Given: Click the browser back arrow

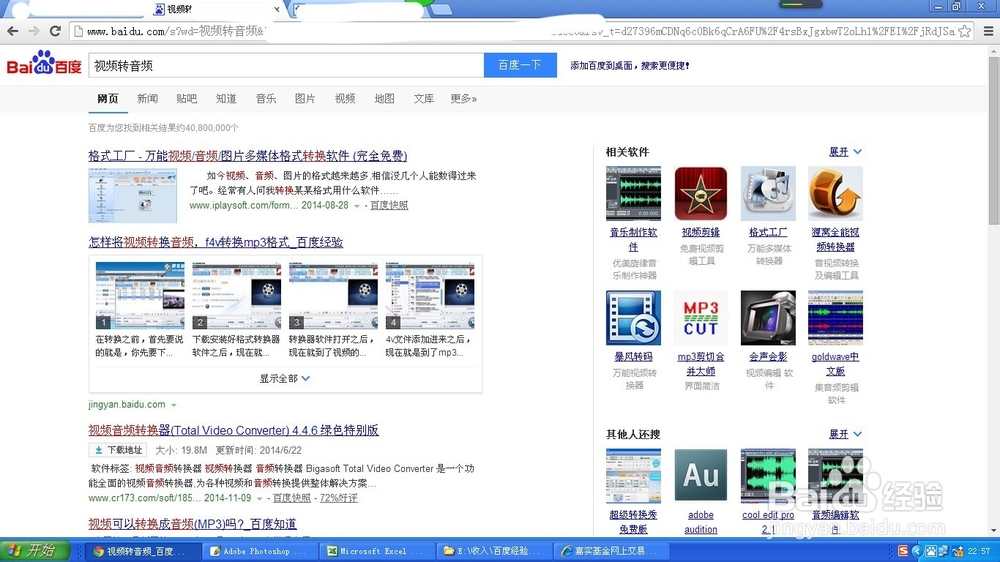Looking at the screenshot, I should 13,31.
